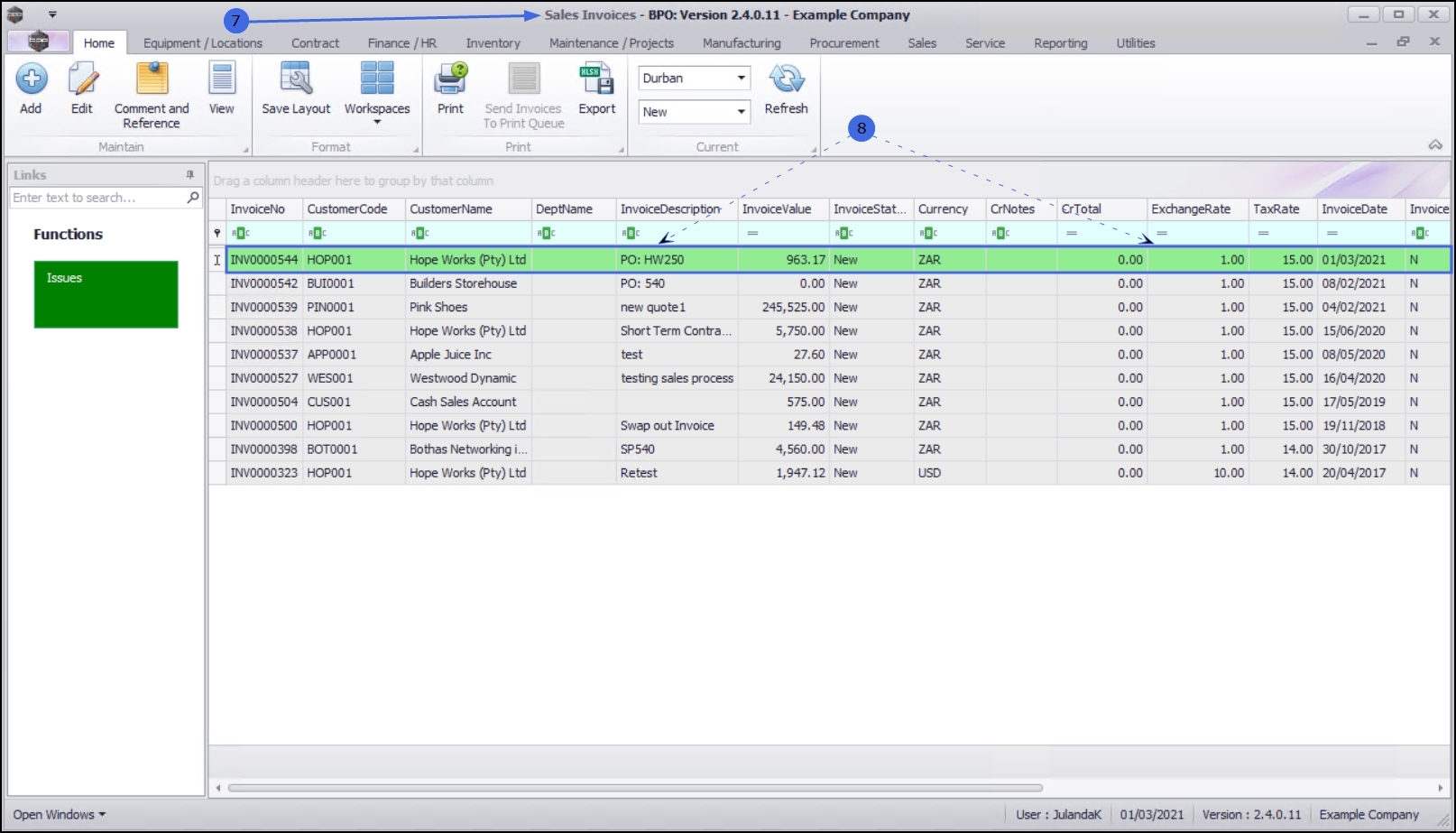Click the application logo button

38,42
